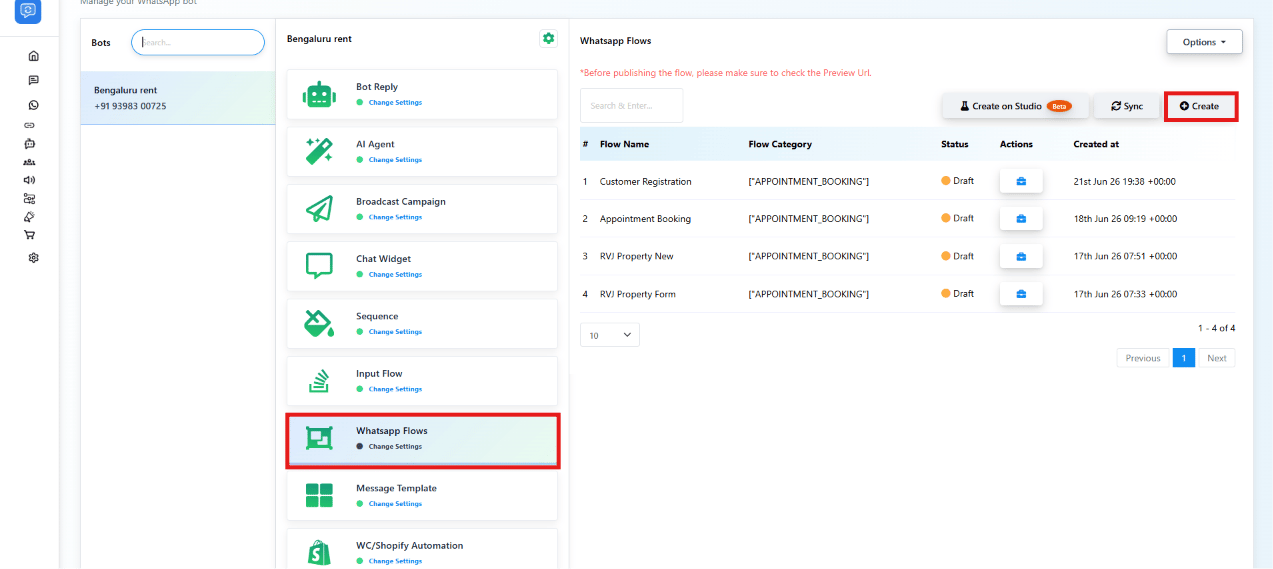Open actions briefcase for RVJ Property Form
This screenshot has height=569, width=1273.
[1021, 294]
